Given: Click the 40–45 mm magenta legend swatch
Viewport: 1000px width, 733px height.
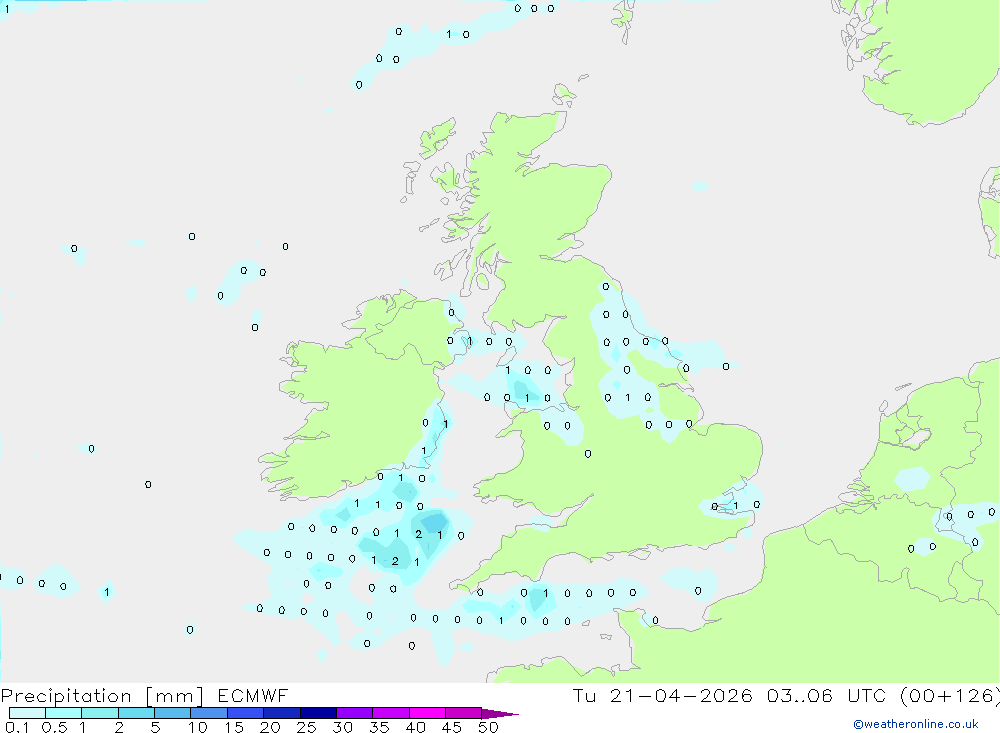Looking at the screenshot, I should coord(427,713).
